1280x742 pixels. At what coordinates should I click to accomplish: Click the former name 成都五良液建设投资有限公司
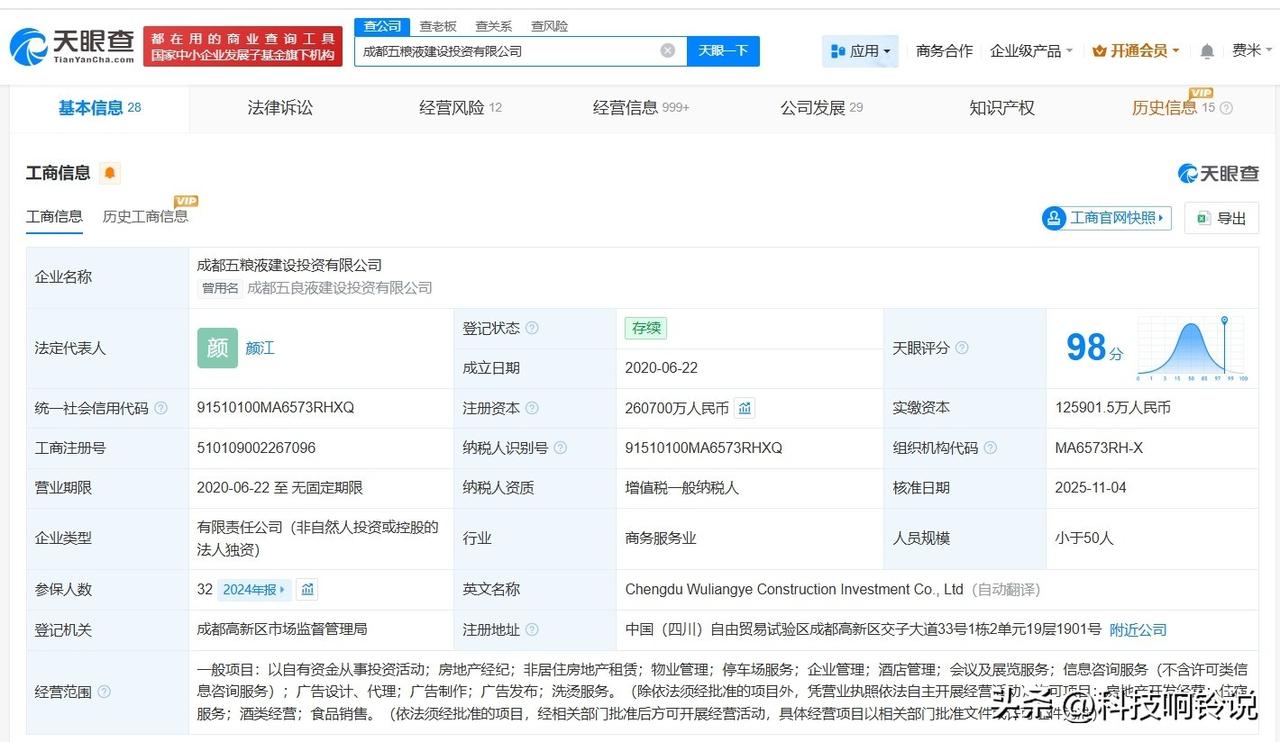[340, 288]
